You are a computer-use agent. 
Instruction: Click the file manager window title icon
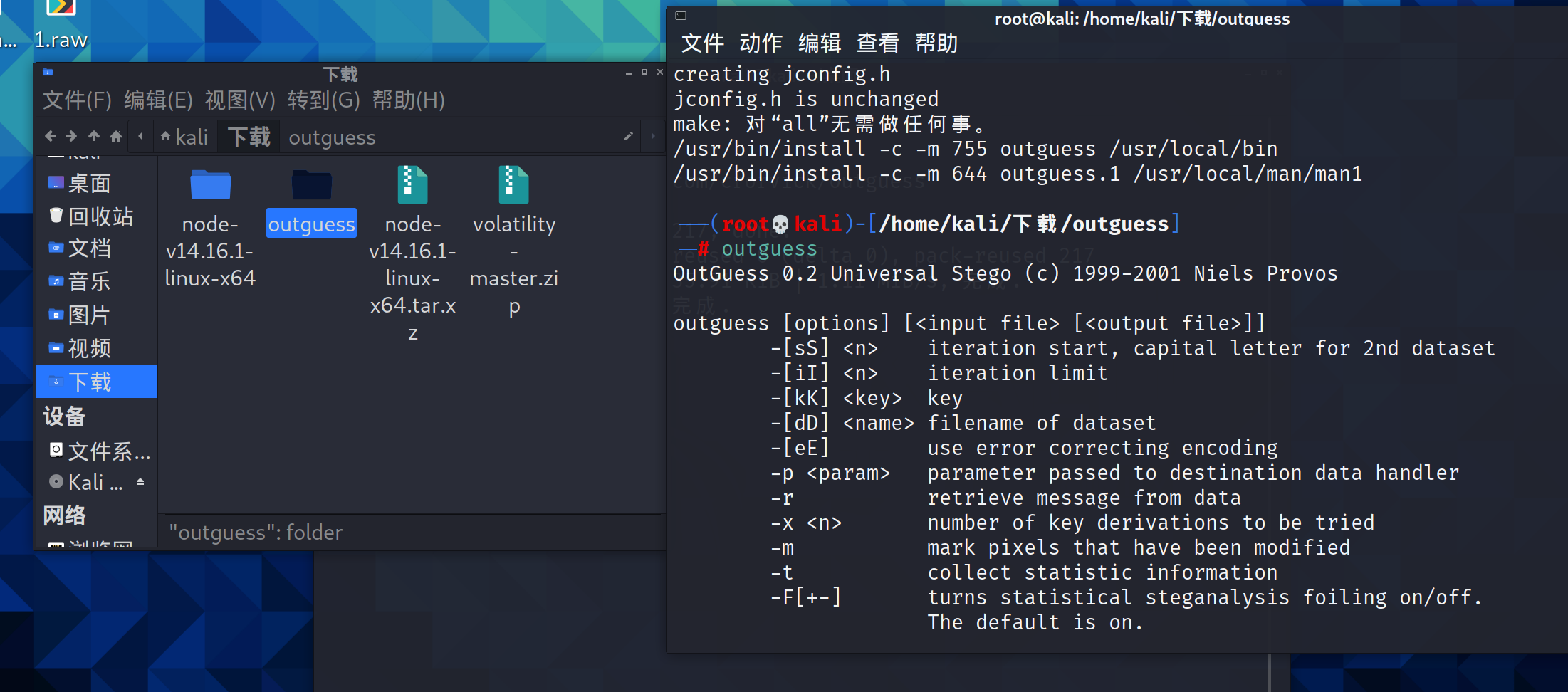click(x=48, y=73)
